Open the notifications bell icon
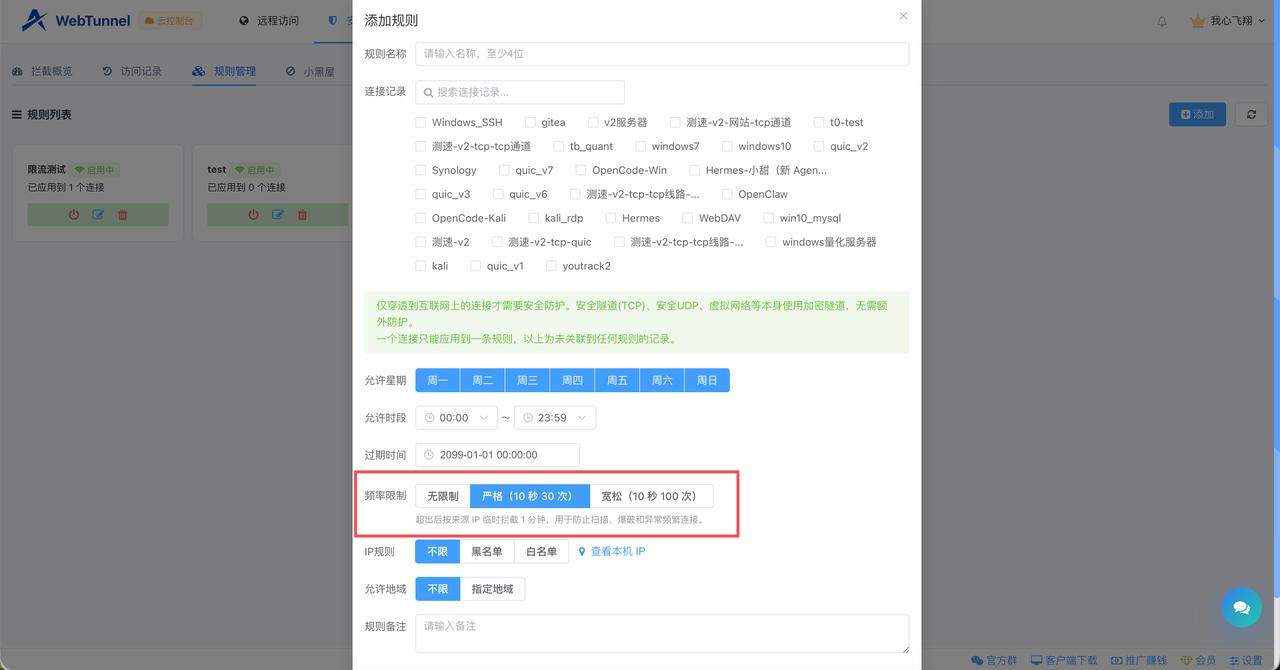 pos(1162,21)
